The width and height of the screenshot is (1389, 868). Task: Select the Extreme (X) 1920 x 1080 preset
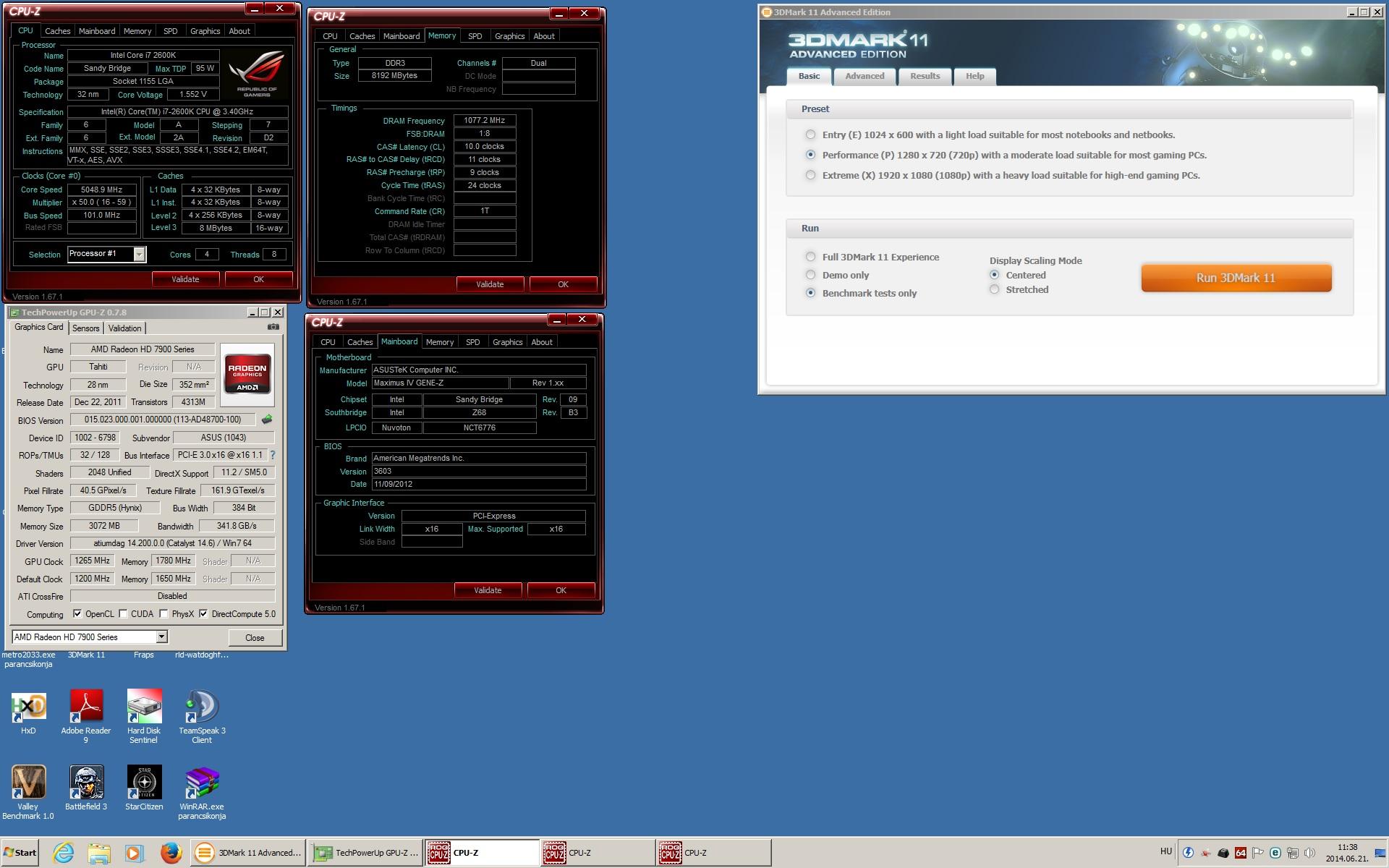[x=810, y=175]
